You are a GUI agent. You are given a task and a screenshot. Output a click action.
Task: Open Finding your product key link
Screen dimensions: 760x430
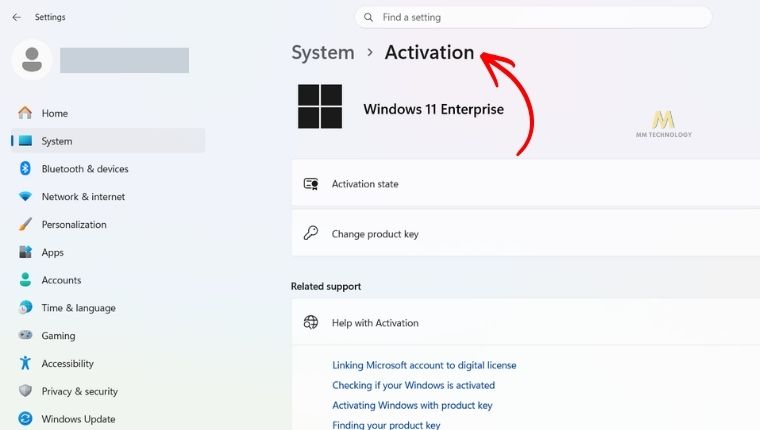point(386,425)
